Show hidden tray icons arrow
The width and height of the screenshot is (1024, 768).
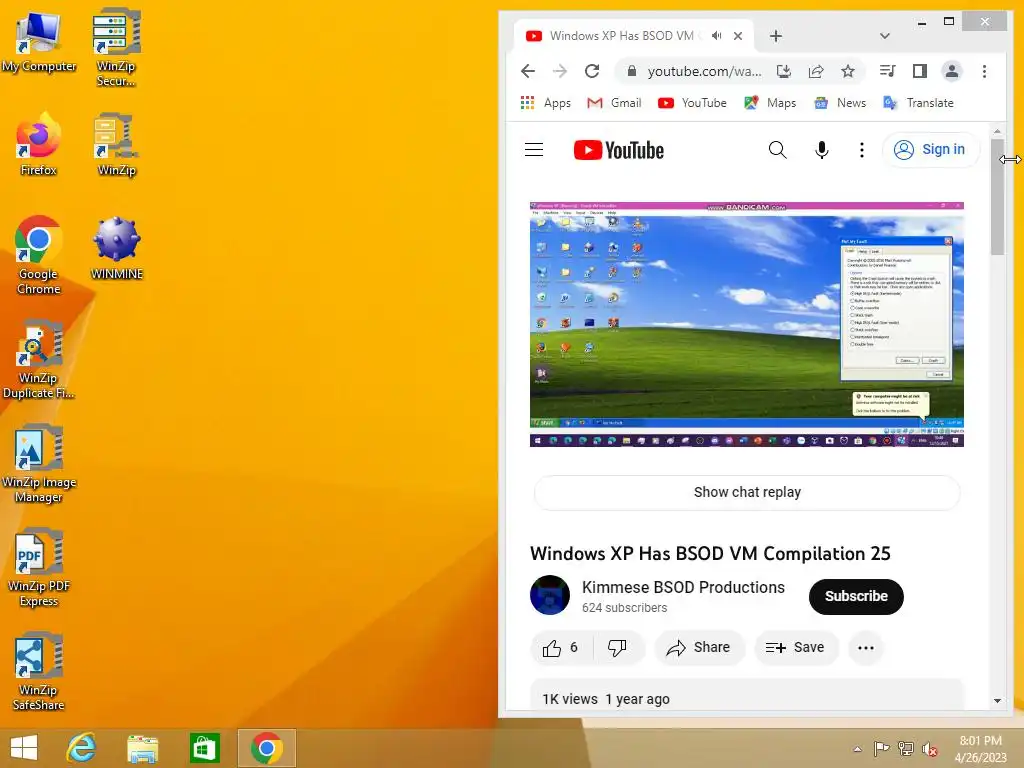(x=857, y=749)
